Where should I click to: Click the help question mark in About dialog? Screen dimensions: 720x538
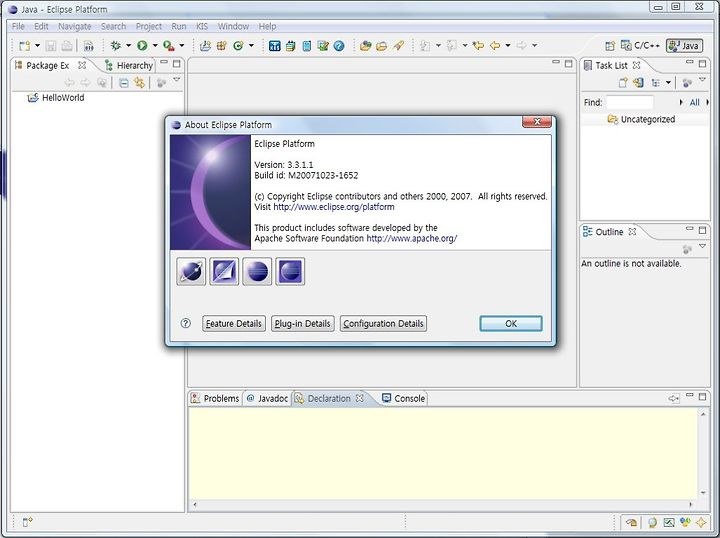(186, 323)
